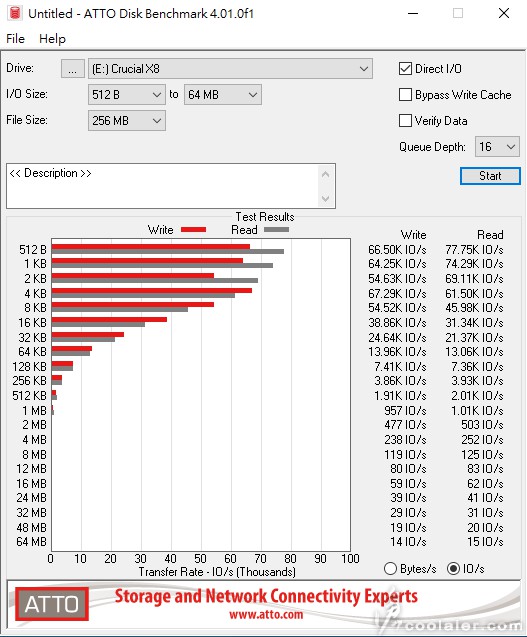Uncheck the Direct I/O checkbox

406,69
